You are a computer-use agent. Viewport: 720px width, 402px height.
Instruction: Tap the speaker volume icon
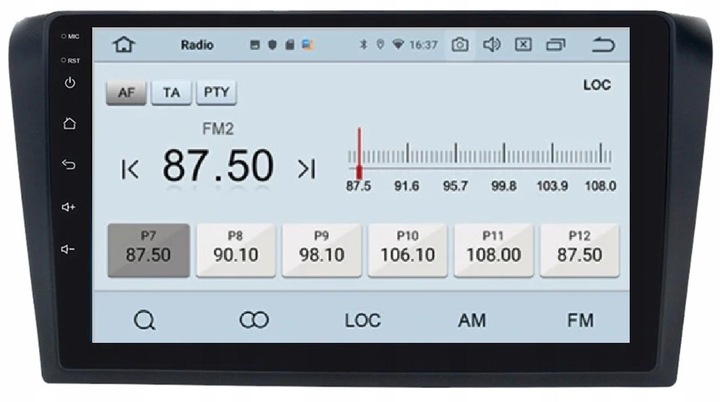[491, 45]
